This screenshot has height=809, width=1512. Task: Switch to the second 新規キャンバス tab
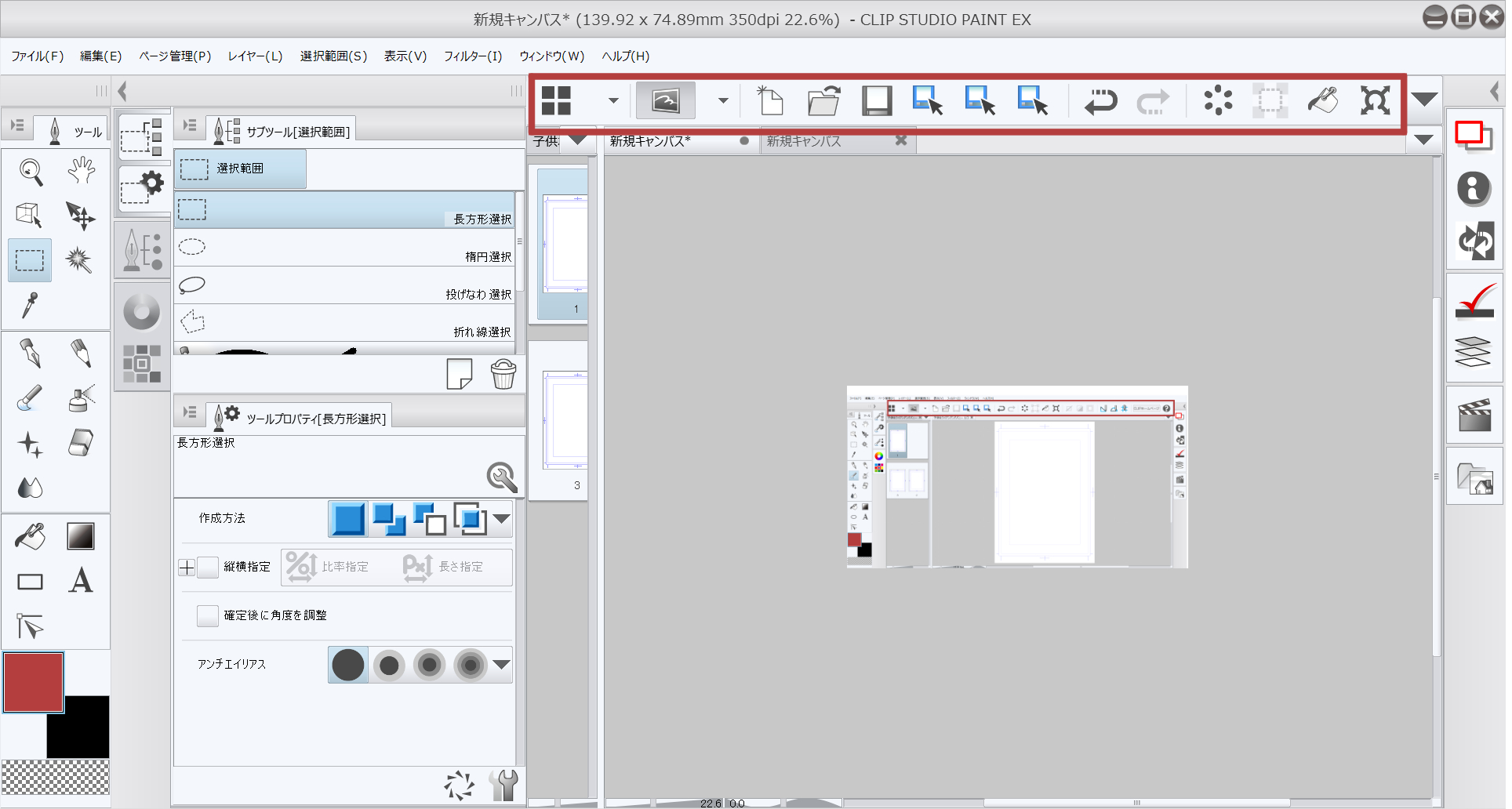(x=803, y=141)
